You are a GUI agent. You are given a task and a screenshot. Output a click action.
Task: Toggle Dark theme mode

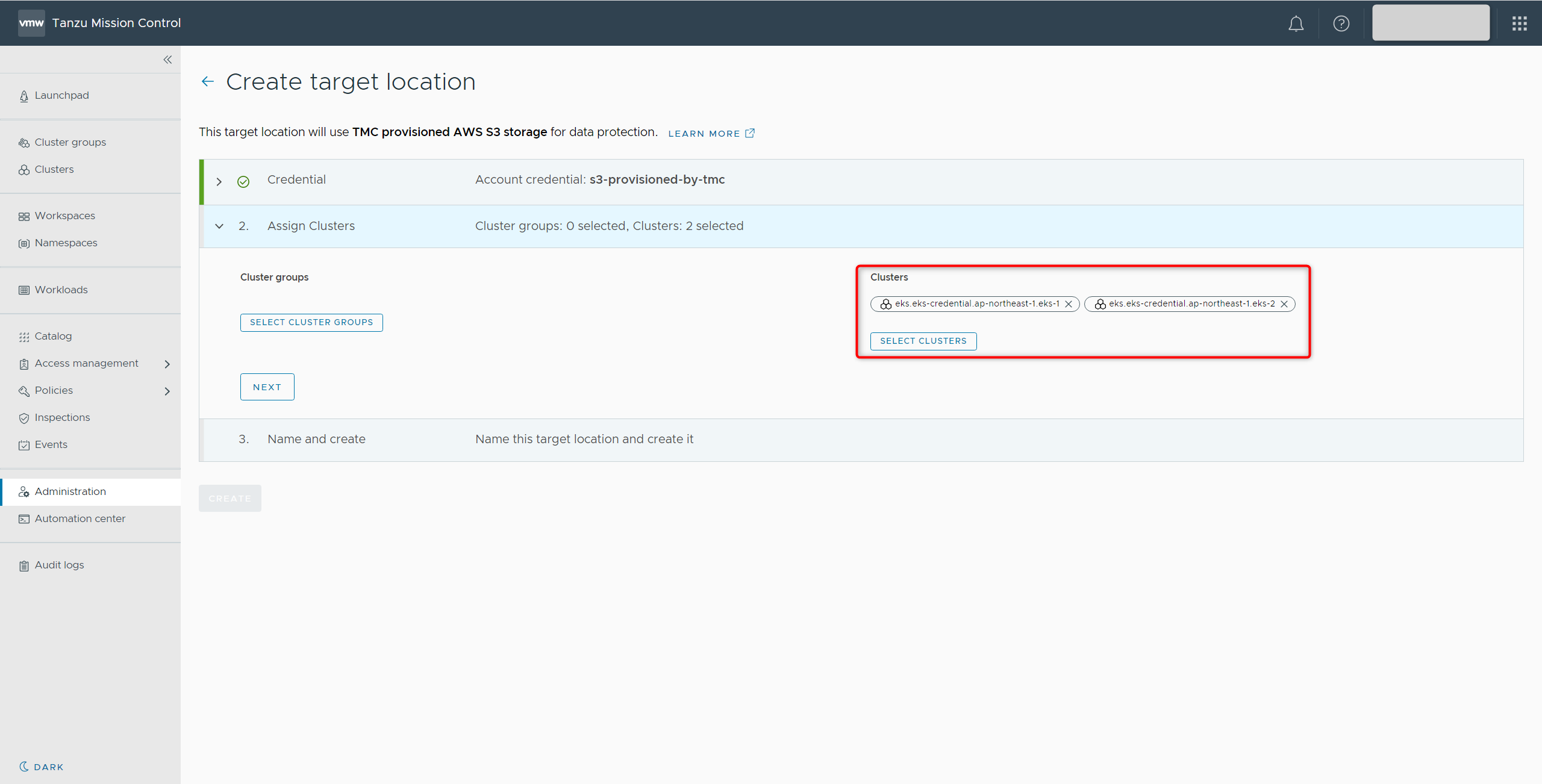[x=42, y=767]
